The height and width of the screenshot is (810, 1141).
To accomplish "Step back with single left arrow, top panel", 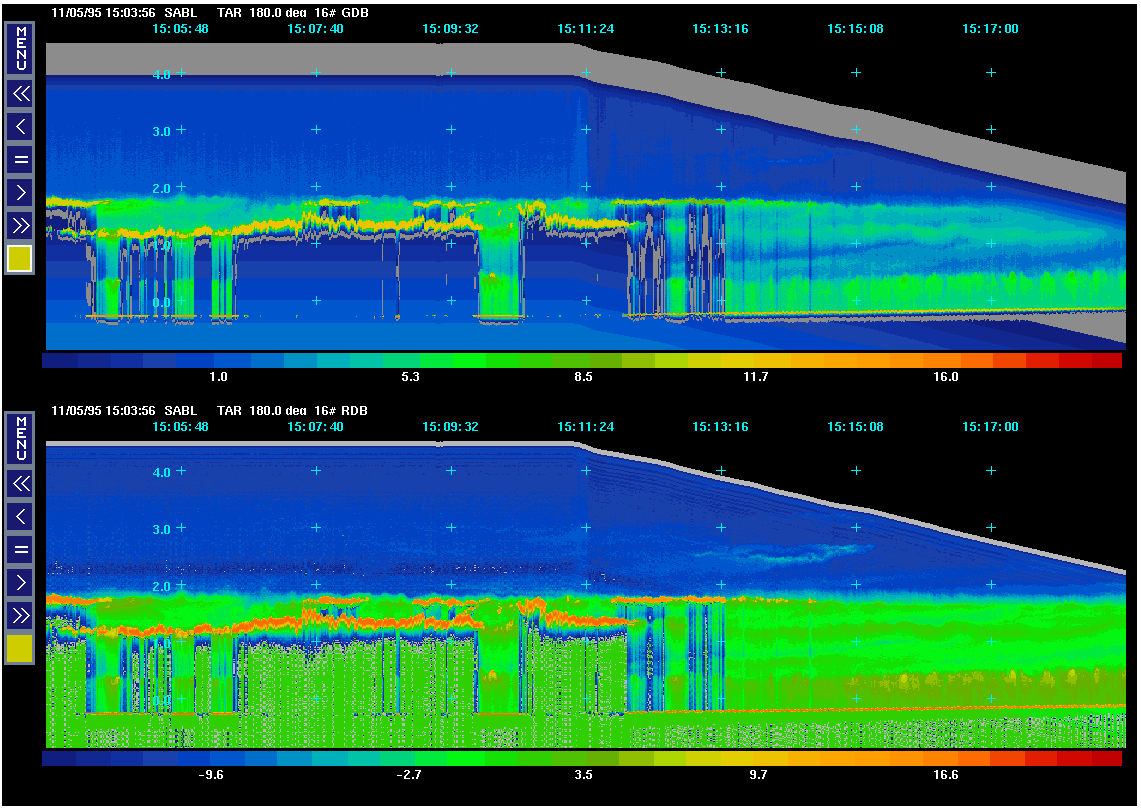I will click(x=20, y=126).
